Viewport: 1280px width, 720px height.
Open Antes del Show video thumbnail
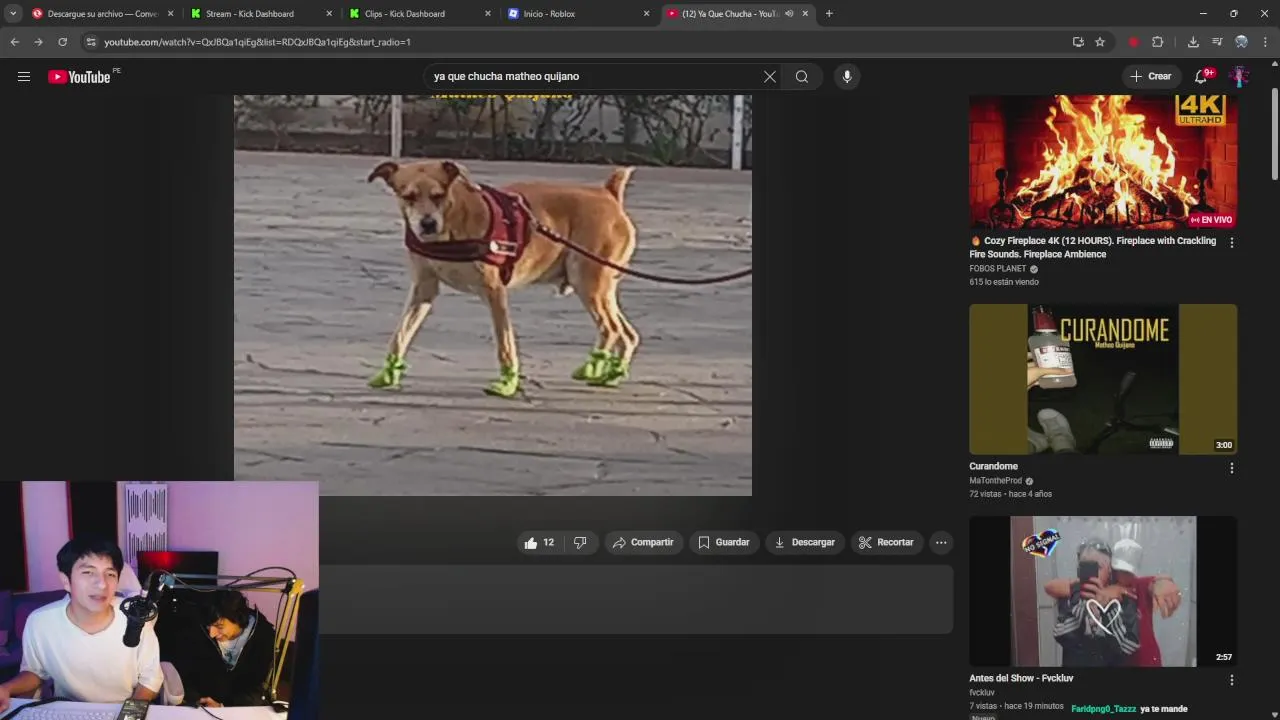pos(1103,591)
